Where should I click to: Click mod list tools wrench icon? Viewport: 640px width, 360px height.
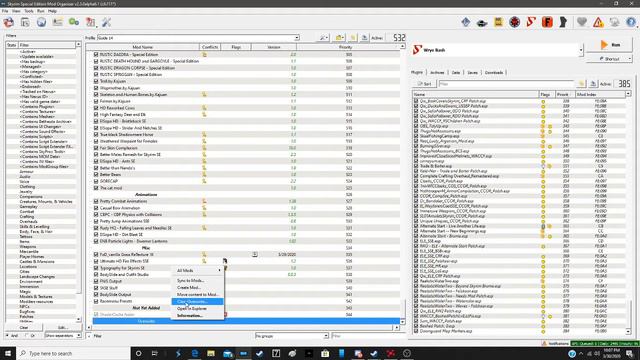coord(324,38)
